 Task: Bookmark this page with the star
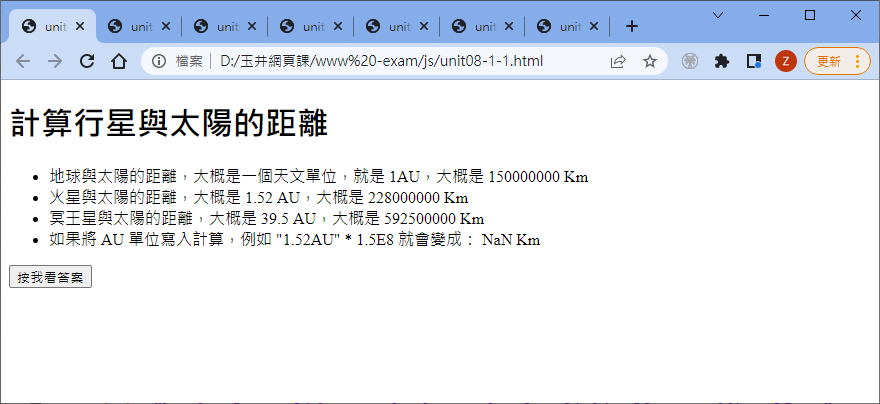pyautogui.click(x=650, y=61)
